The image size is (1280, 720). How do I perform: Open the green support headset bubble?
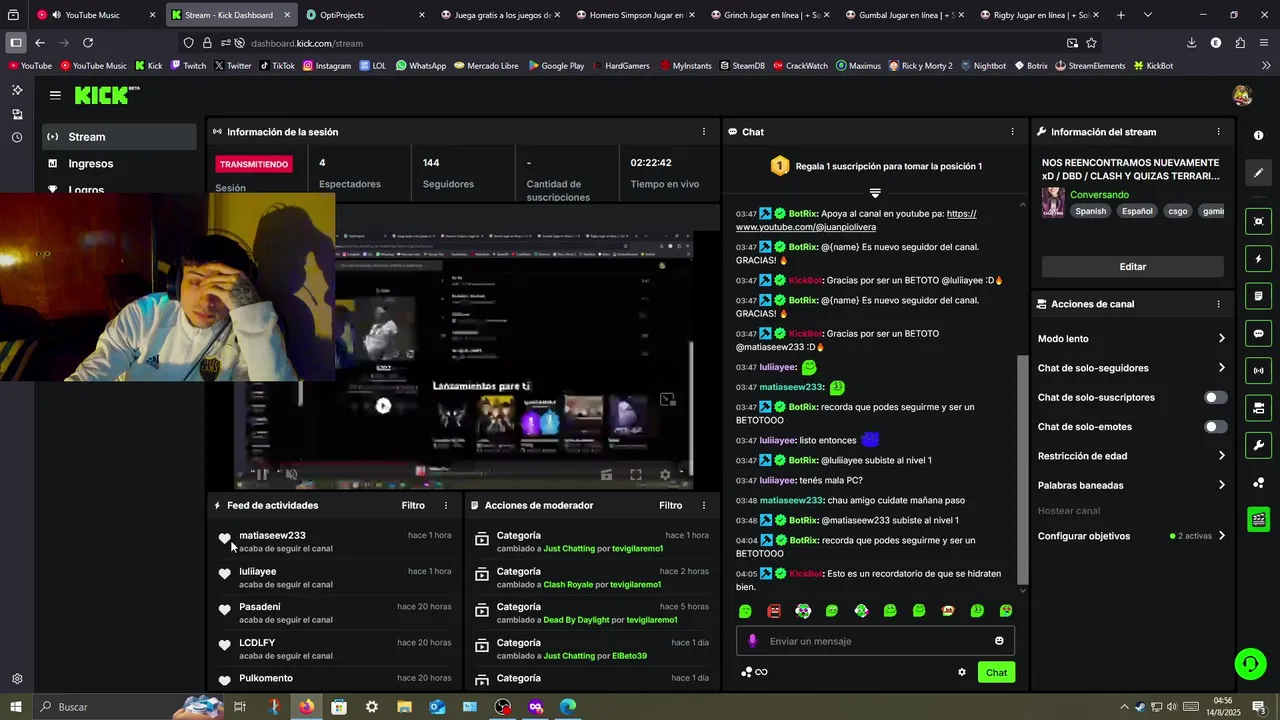(x=1249, y=663)
